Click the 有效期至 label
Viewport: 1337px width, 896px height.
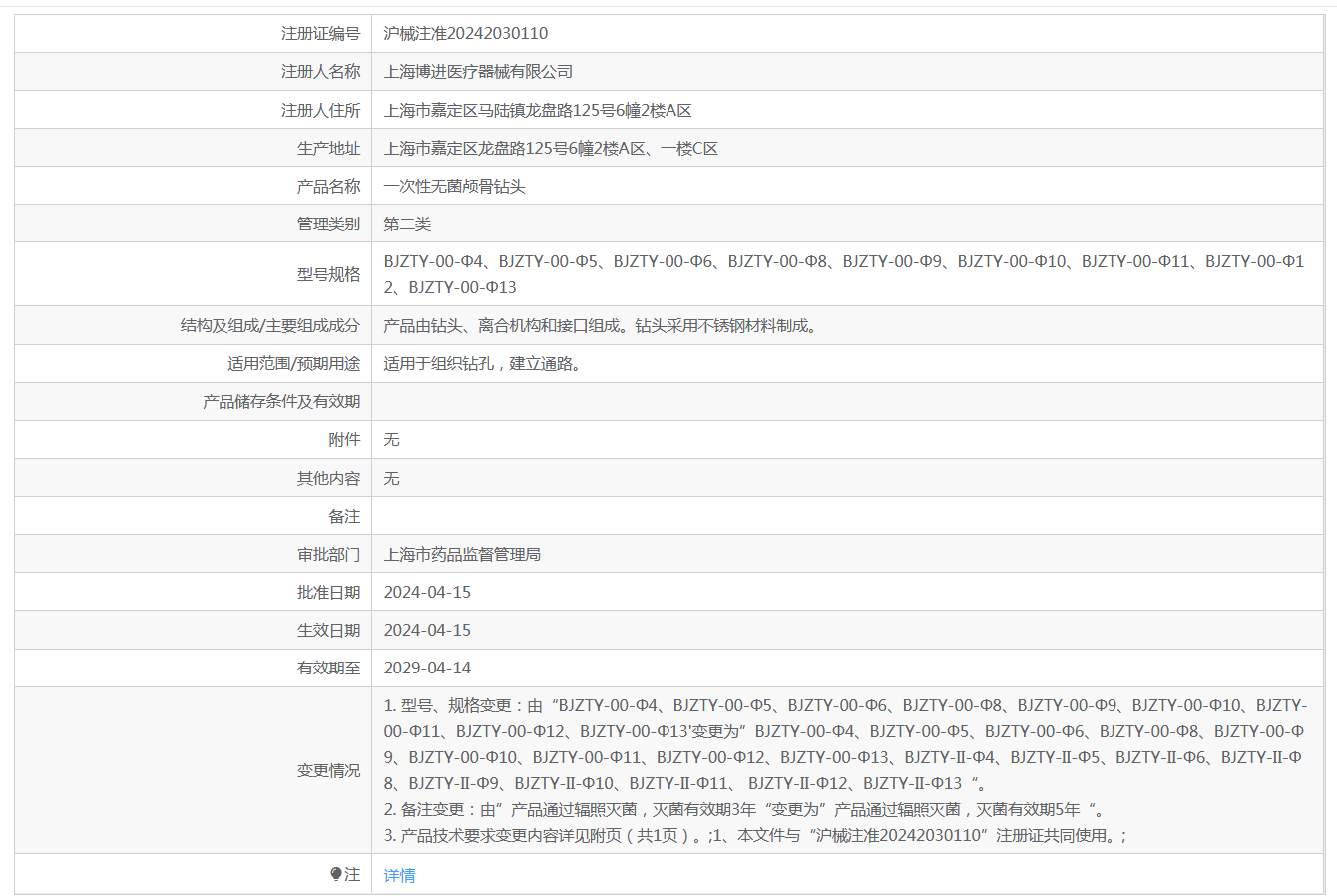point(328,668)
